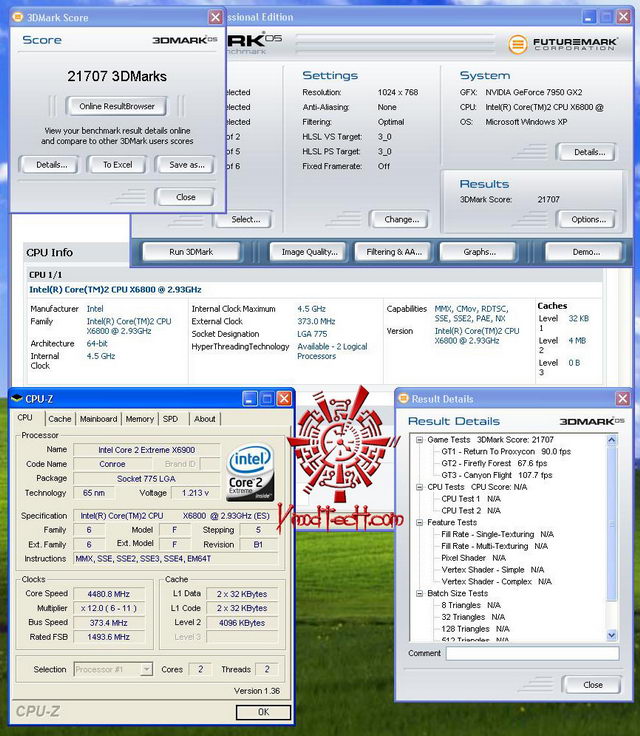Image resolution: width=640 pixels, height=736 pixels.
Task: Minimize the CPU-Z window
Action: pos(250,399)
